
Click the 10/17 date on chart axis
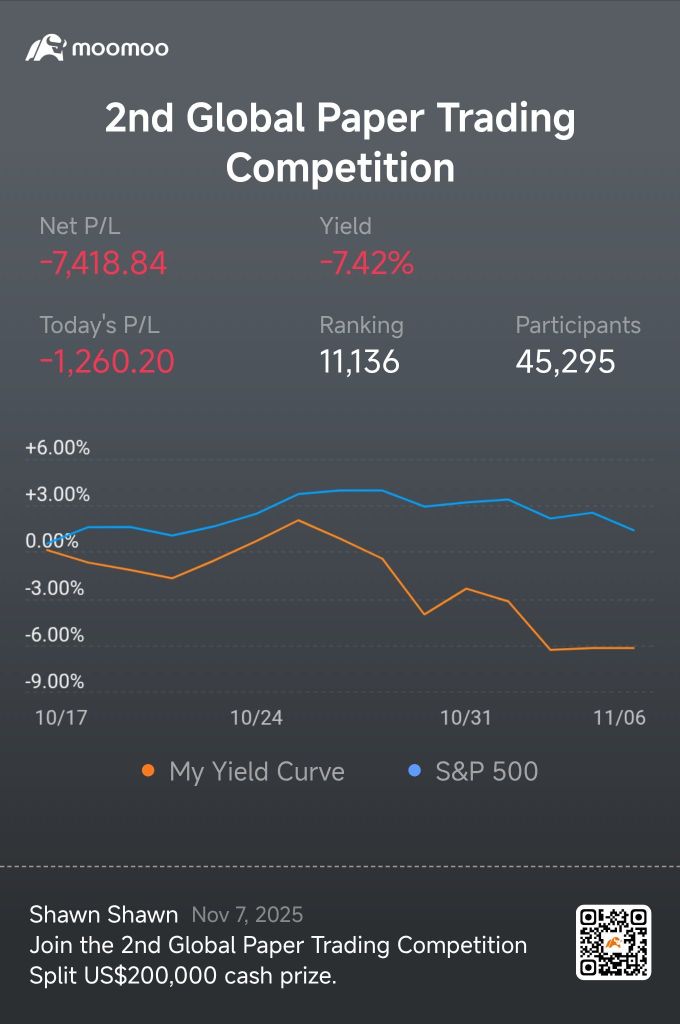pyautogui.click(x=57, y=718)
